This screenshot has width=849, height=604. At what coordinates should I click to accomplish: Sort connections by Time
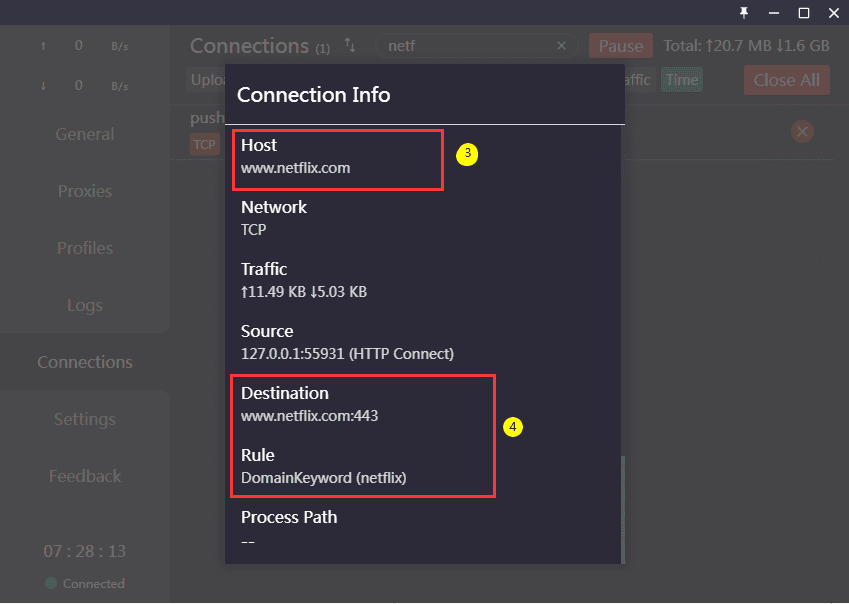click(682, 80)
